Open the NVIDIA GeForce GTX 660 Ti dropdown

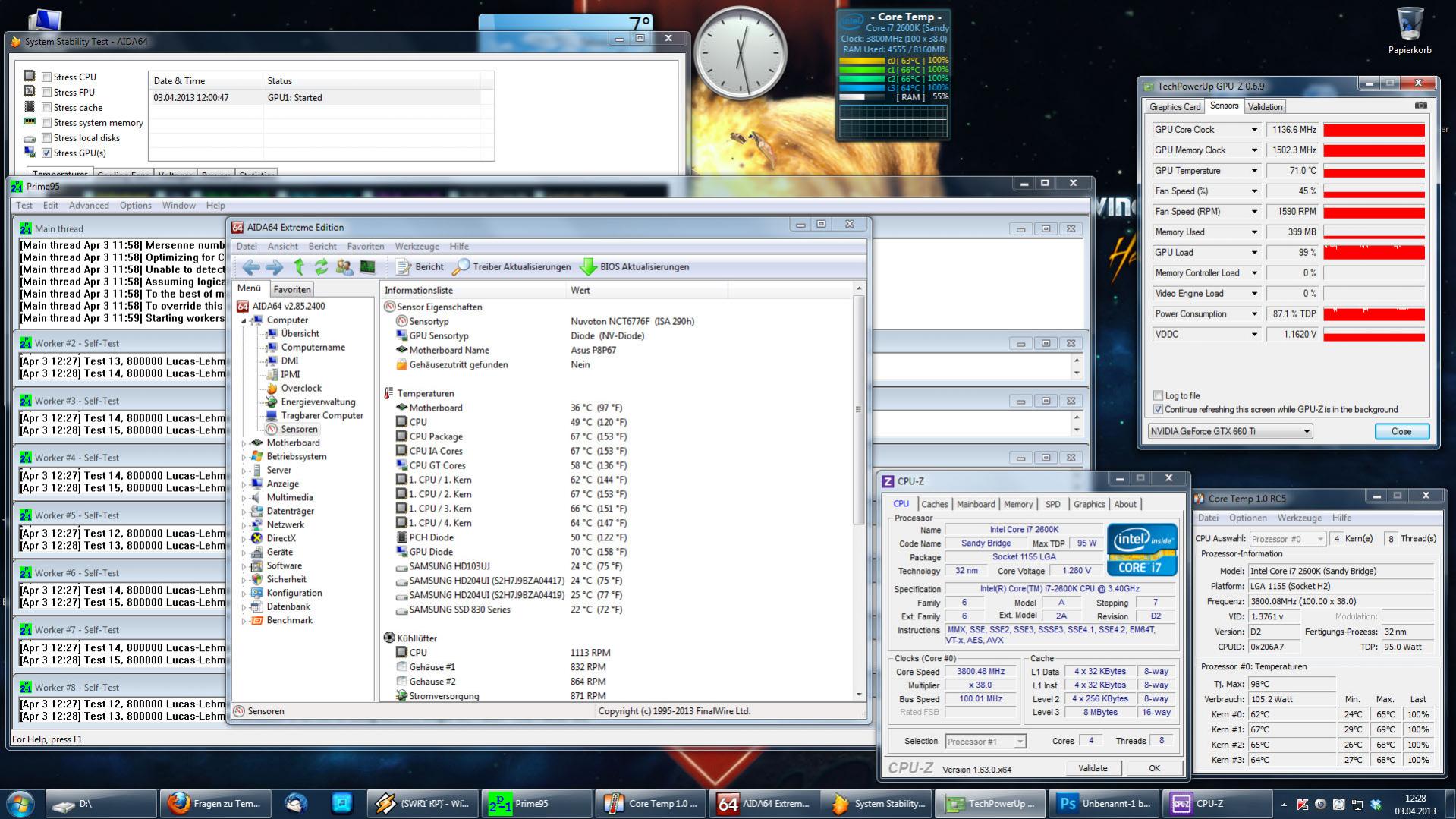point(1230,431)
